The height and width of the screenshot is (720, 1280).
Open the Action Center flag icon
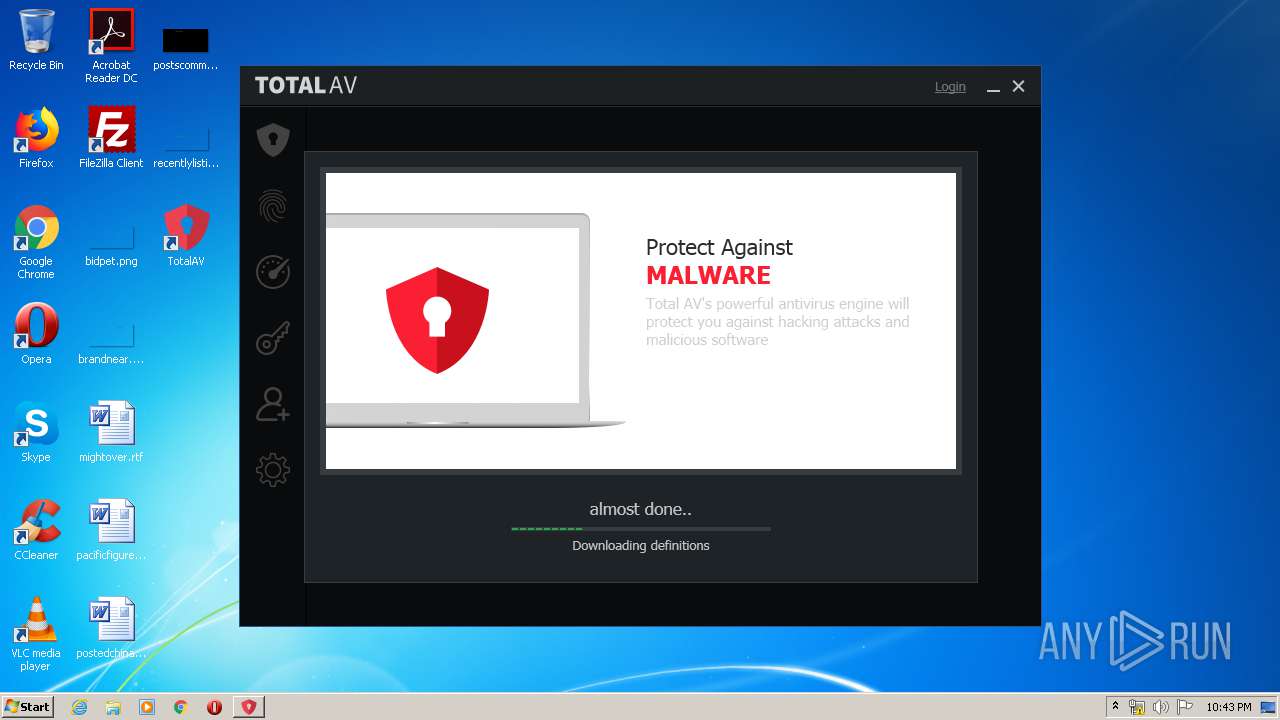point(1184,707)
